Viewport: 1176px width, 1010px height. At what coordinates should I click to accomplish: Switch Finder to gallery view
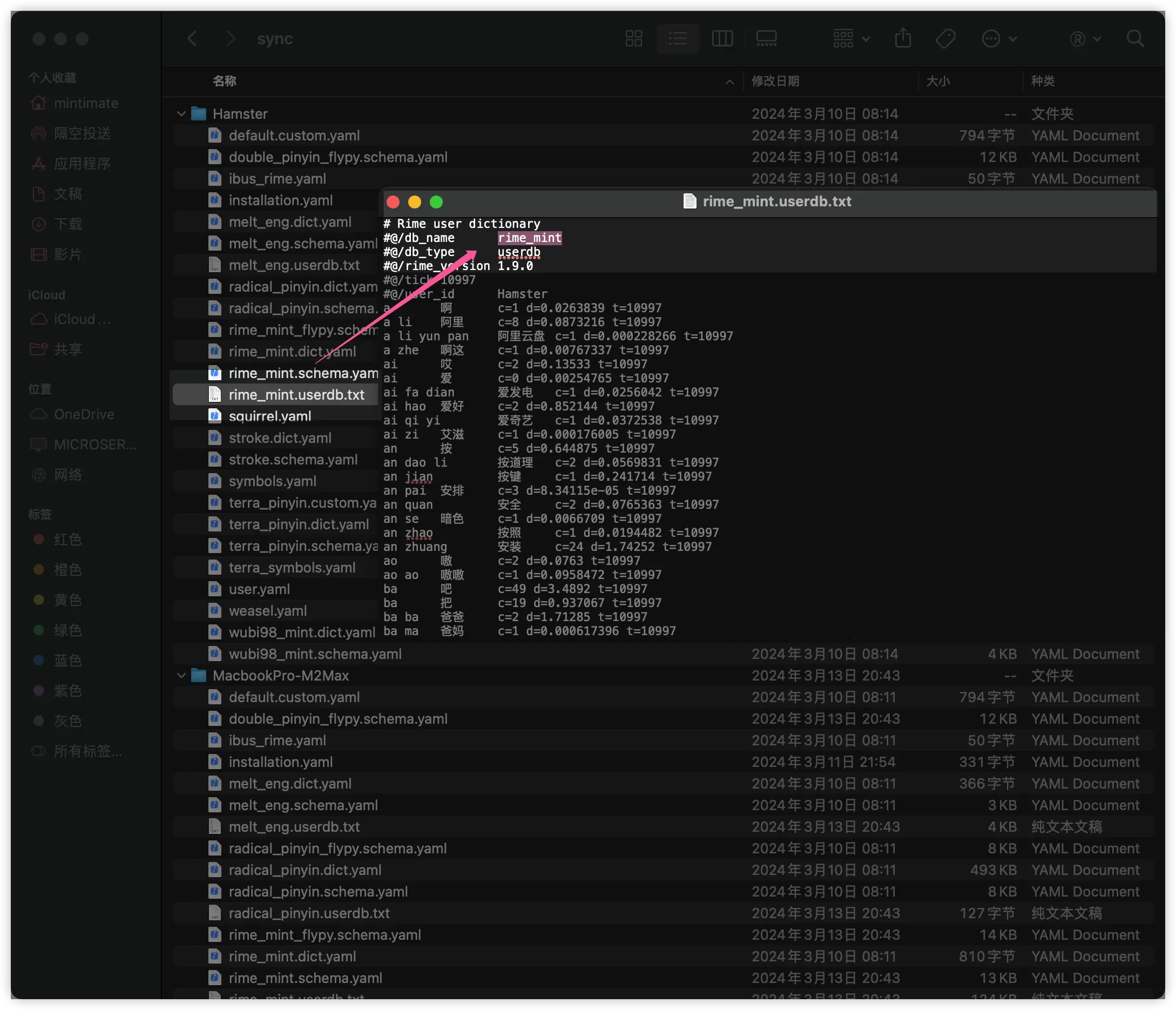766,38
